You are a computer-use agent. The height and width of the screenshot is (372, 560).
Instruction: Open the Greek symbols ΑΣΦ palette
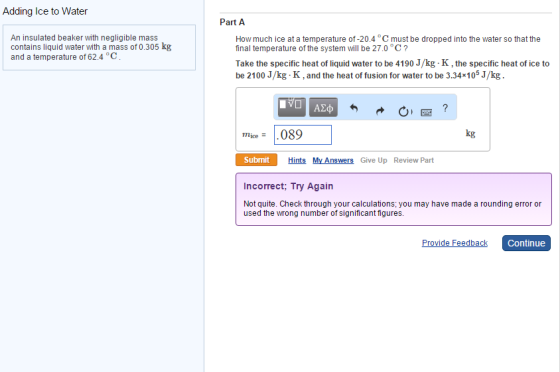(x=323, y=107)
